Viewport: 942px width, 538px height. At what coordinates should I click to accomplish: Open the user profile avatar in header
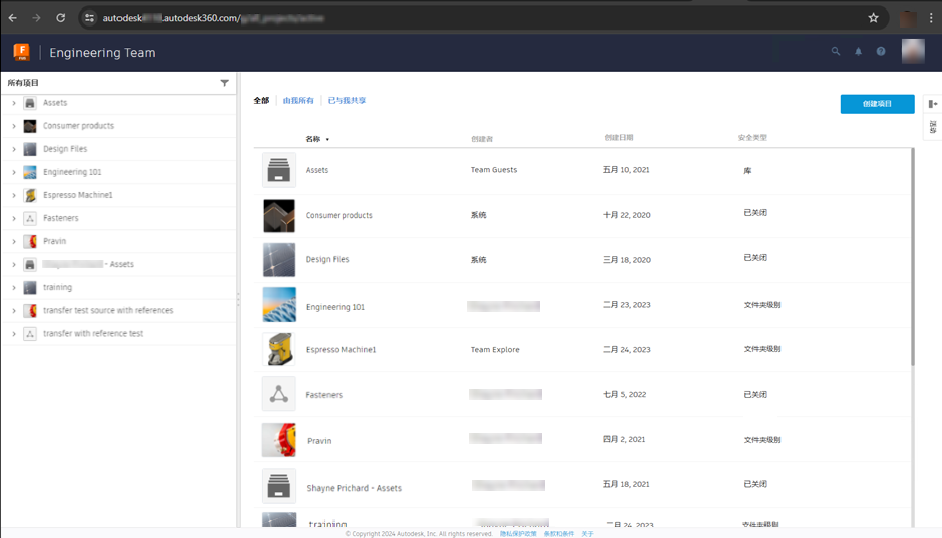pos(913,52)
